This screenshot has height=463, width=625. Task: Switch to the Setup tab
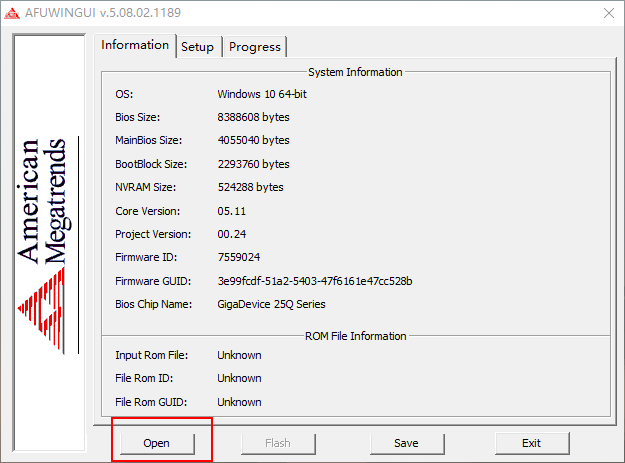tap(198, 47)
